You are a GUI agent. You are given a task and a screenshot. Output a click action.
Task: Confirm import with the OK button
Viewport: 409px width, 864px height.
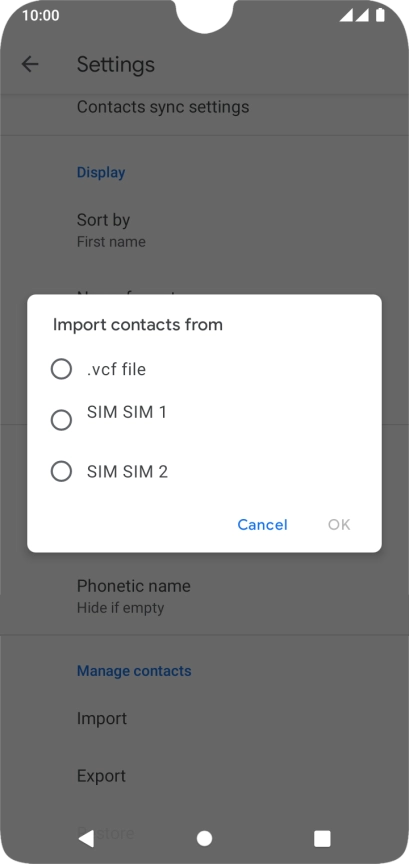pos(339,525)
